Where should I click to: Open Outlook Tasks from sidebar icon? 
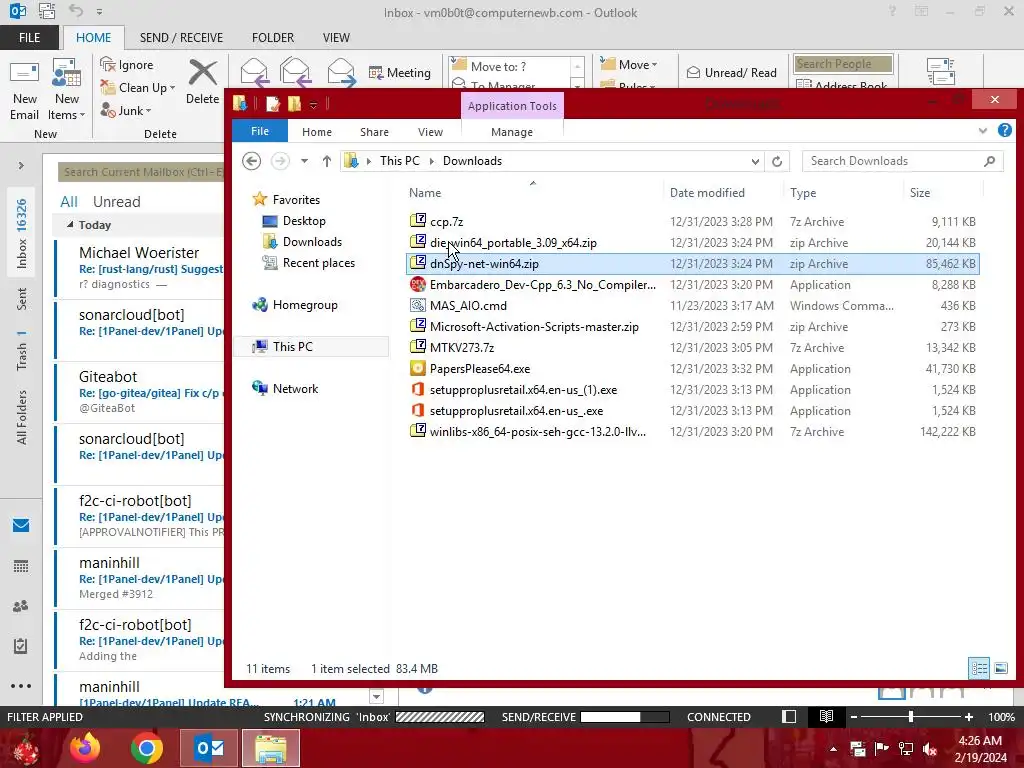[x=21, y=646]
